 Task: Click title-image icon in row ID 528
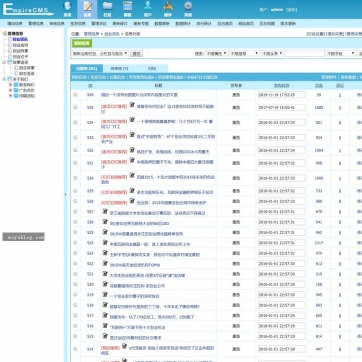coord(132,201)
